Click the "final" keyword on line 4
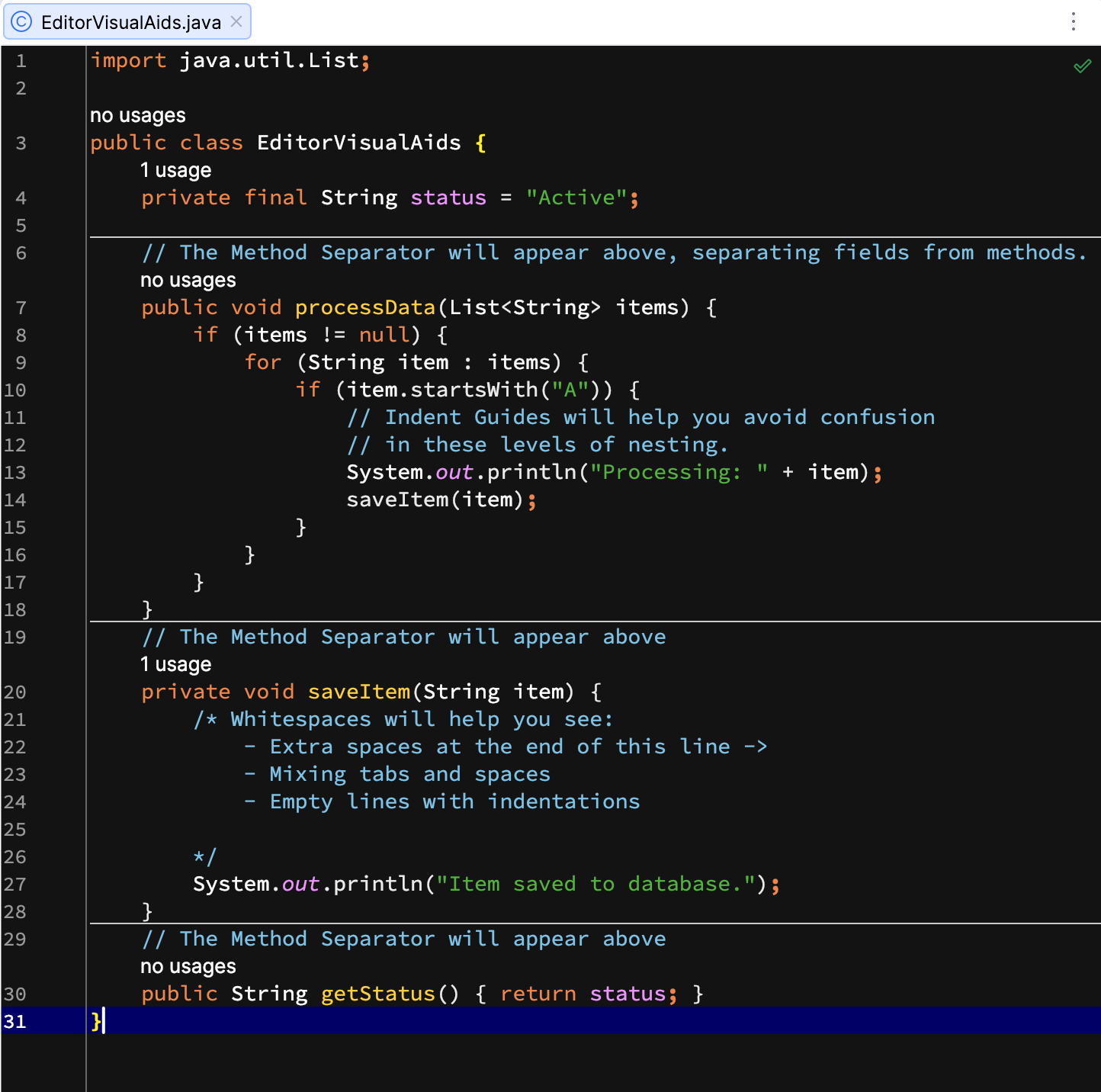This screenshot has width=1101, height=1092. [x=275, y=198]
